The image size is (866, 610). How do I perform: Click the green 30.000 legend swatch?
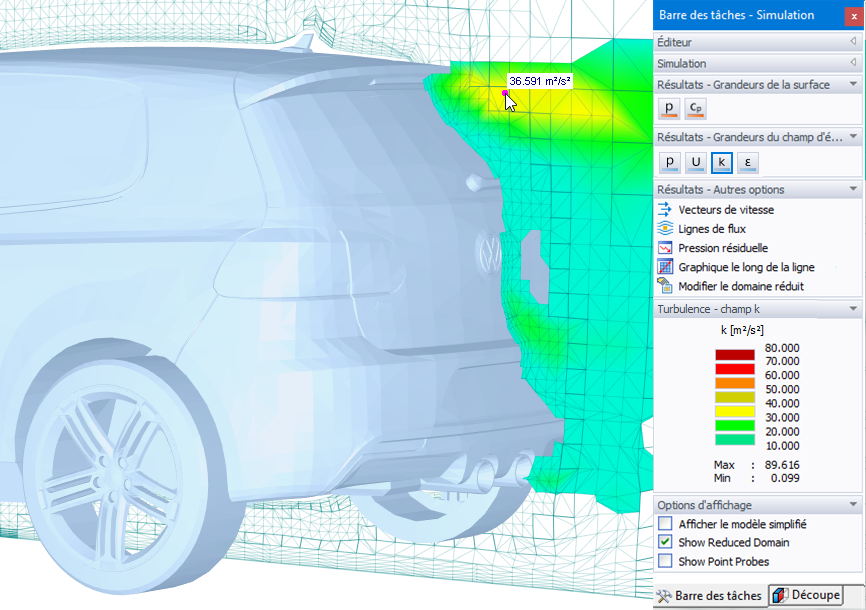pyautogui.click(x=735, y=425)
